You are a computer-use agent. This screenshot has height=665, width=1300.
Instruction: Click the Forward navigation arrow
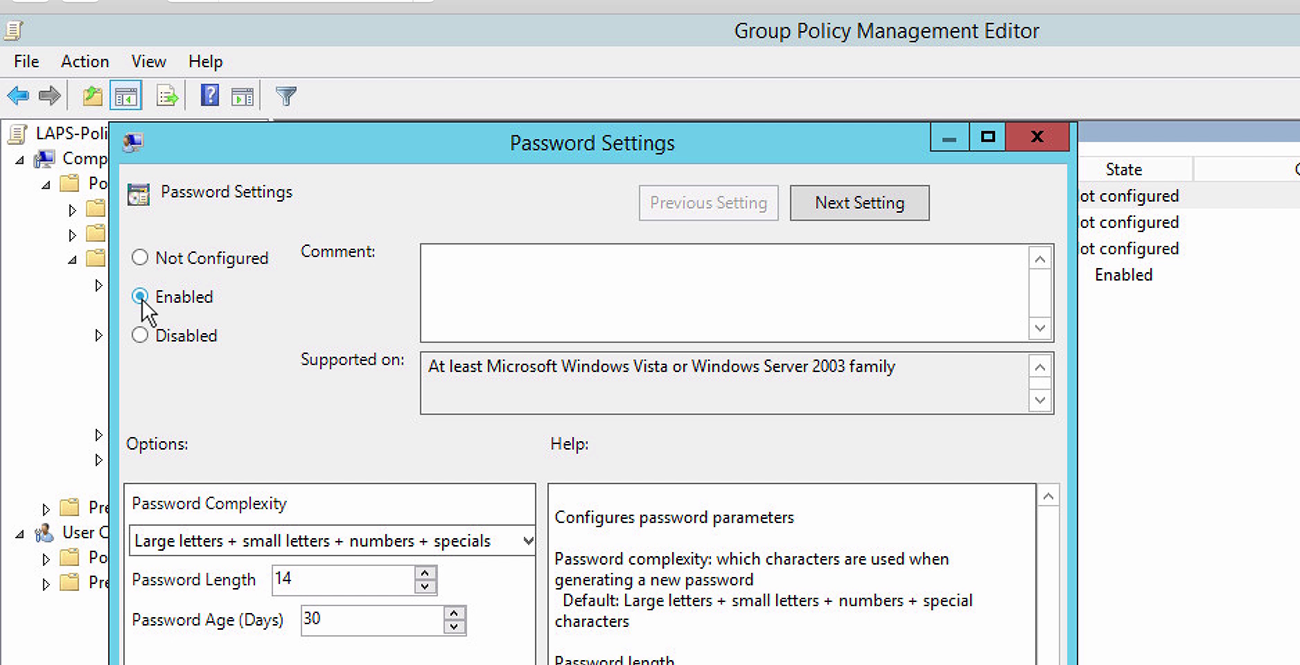48,95
